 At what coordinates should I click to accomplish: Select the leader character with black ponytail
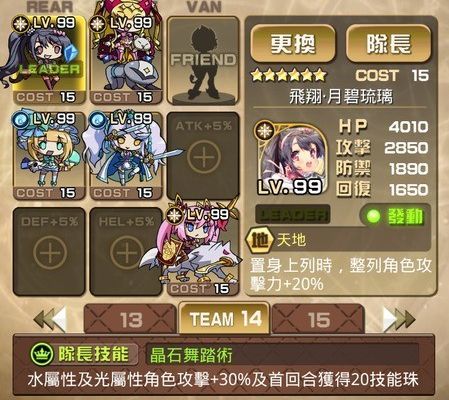[x=48, y=60]
